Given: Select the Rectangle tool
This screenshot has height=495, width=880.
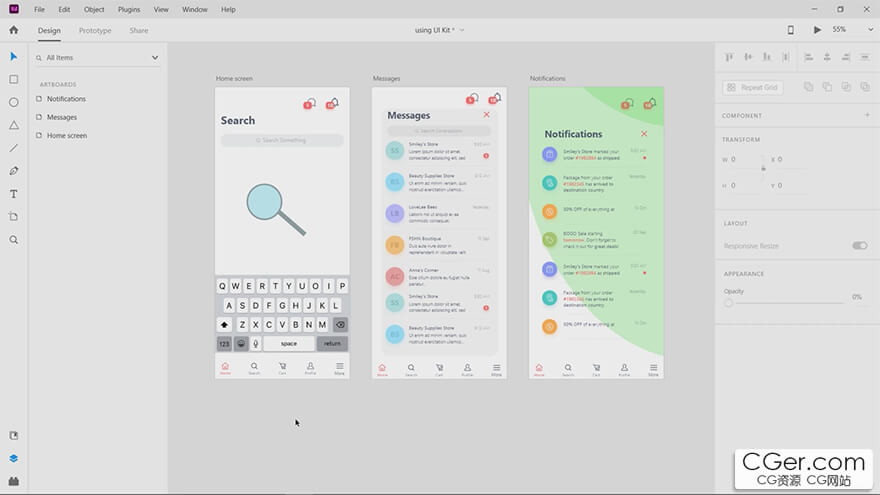Looking at the screenshot, I should [x=13, y=79].
